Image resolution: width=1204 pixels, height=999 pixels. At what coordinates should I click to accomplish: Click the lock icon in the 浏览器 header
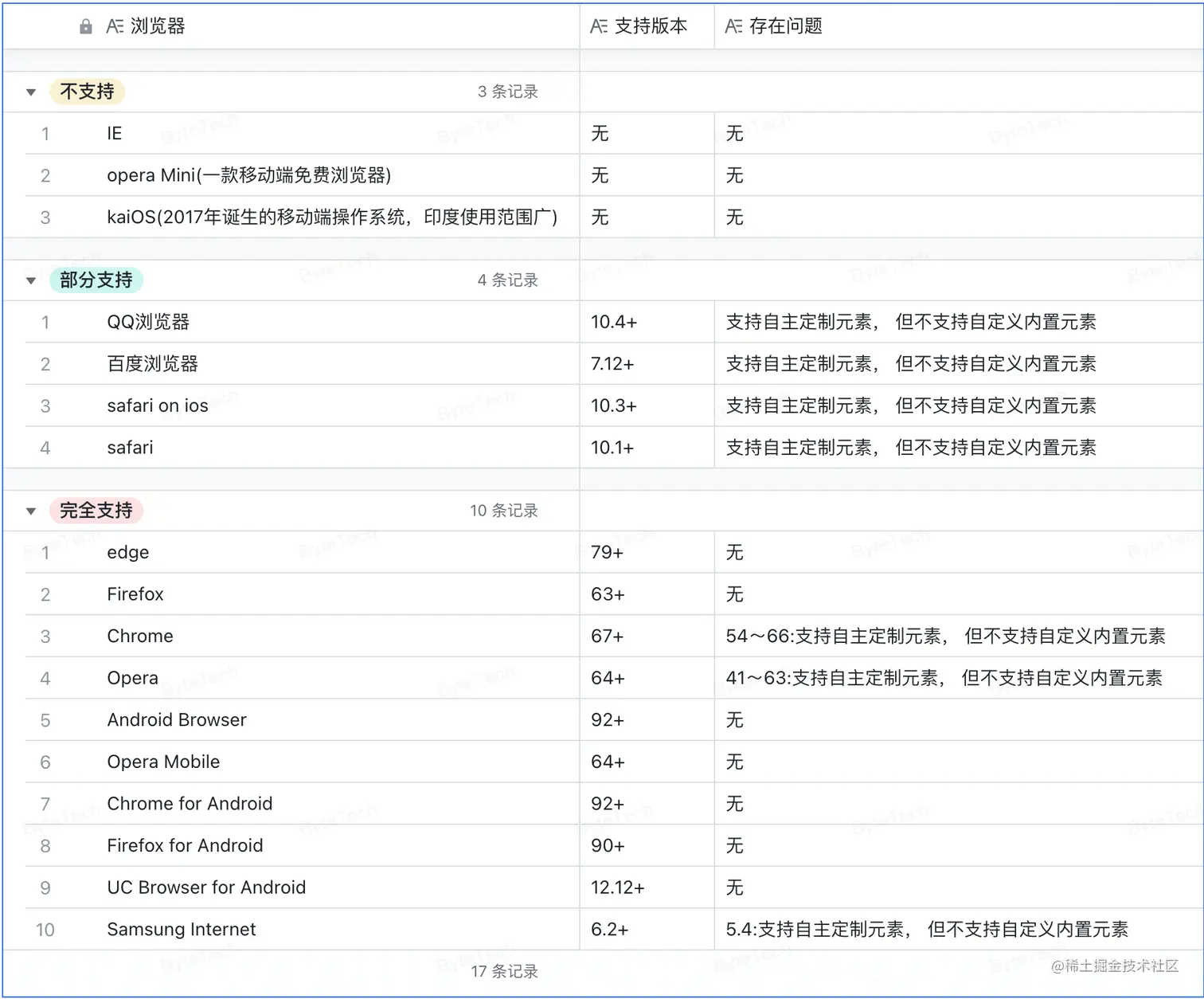coord(86,27)
